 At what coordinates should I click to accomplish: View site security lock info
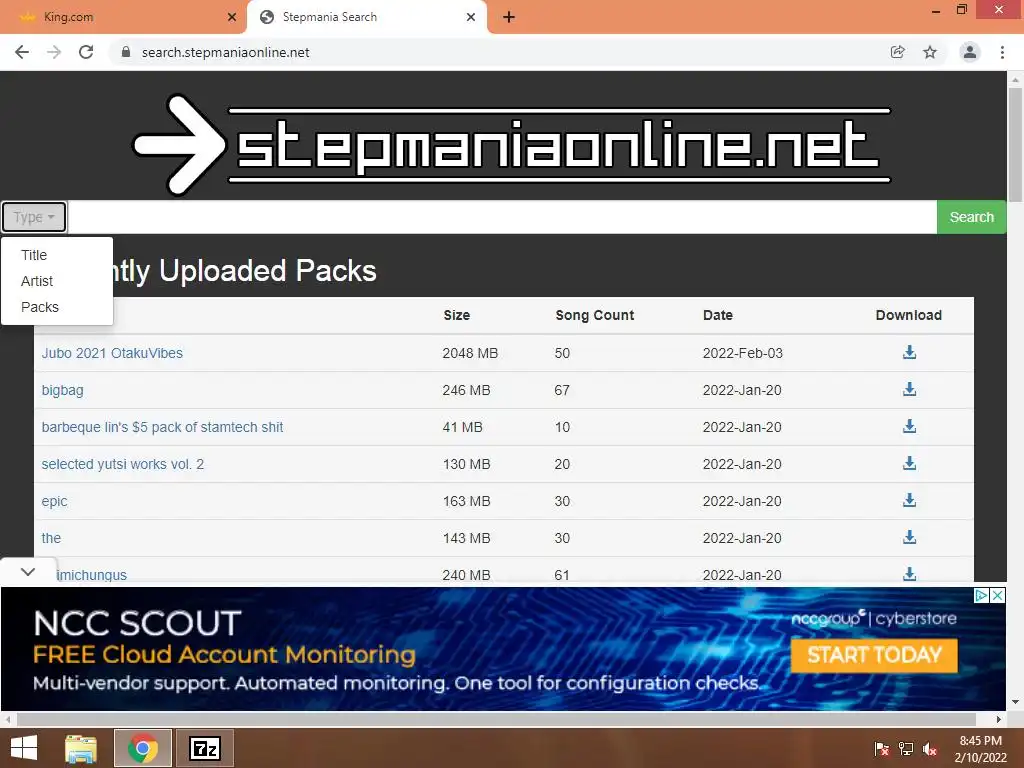point(126,52)
